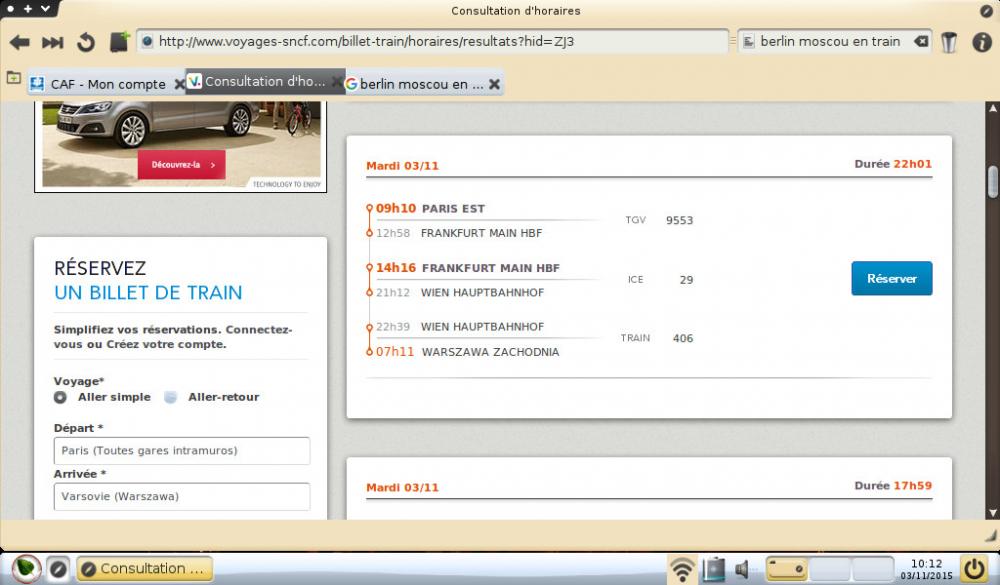
Task: Click the search engine icon in search box
Action: (749, 41)
